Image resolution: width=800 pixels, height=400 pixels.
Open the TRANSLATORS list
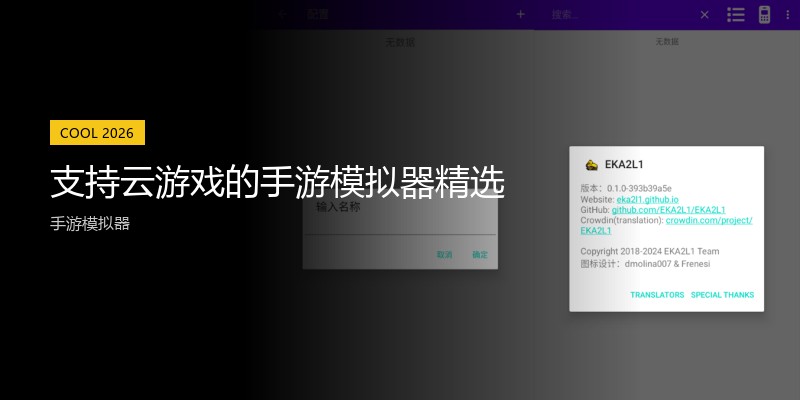(657, 295)
